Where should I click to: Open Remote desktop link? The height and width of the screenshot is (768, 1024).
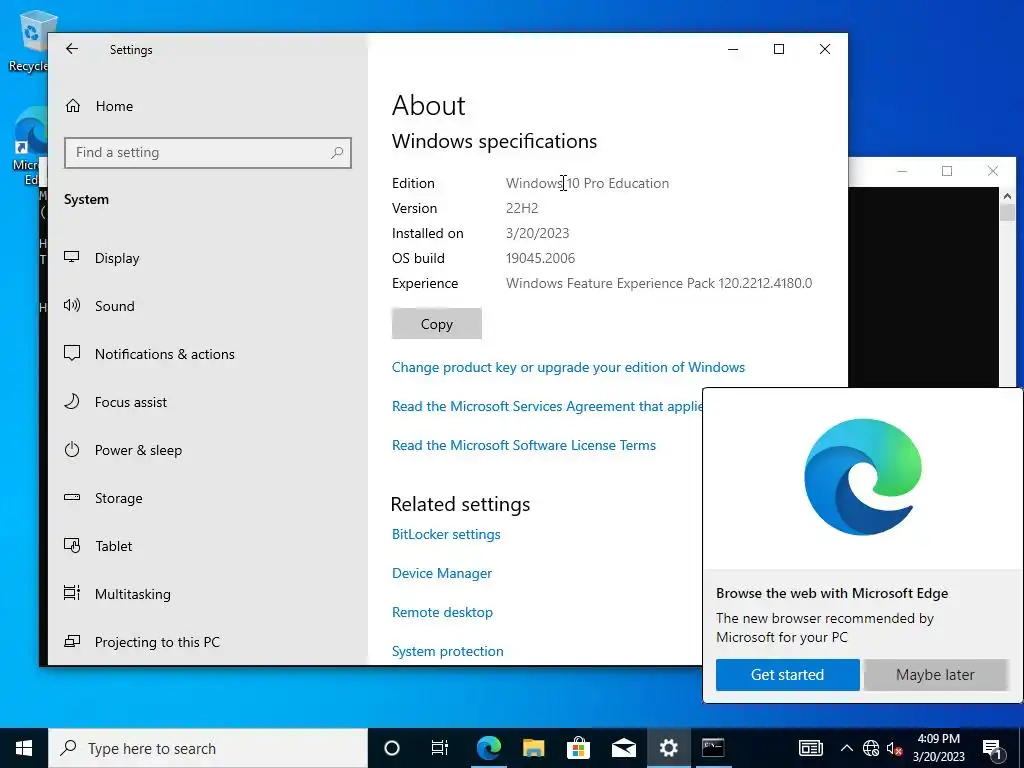pos(442,613)
